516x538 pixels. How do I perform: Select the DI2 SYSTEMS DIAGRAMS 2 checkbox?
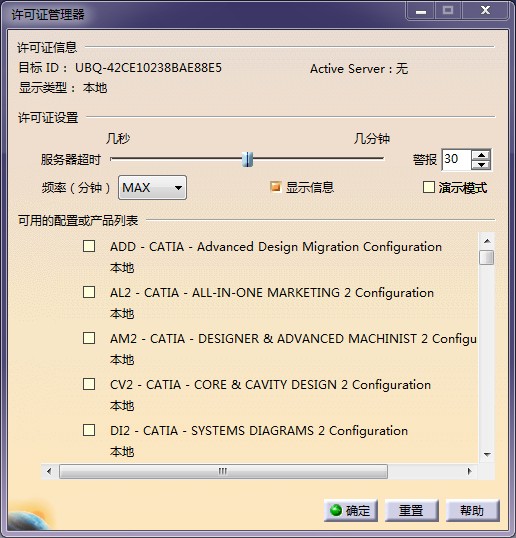[89, 430]
